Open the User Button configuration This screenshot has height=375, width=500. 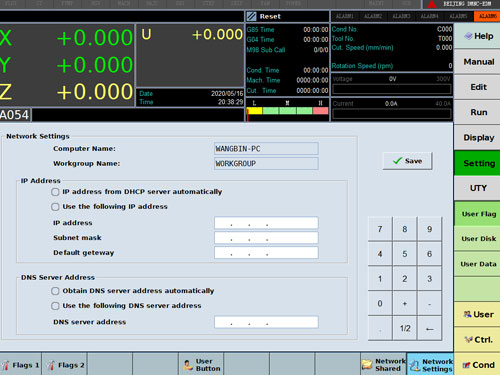point(201,365)
